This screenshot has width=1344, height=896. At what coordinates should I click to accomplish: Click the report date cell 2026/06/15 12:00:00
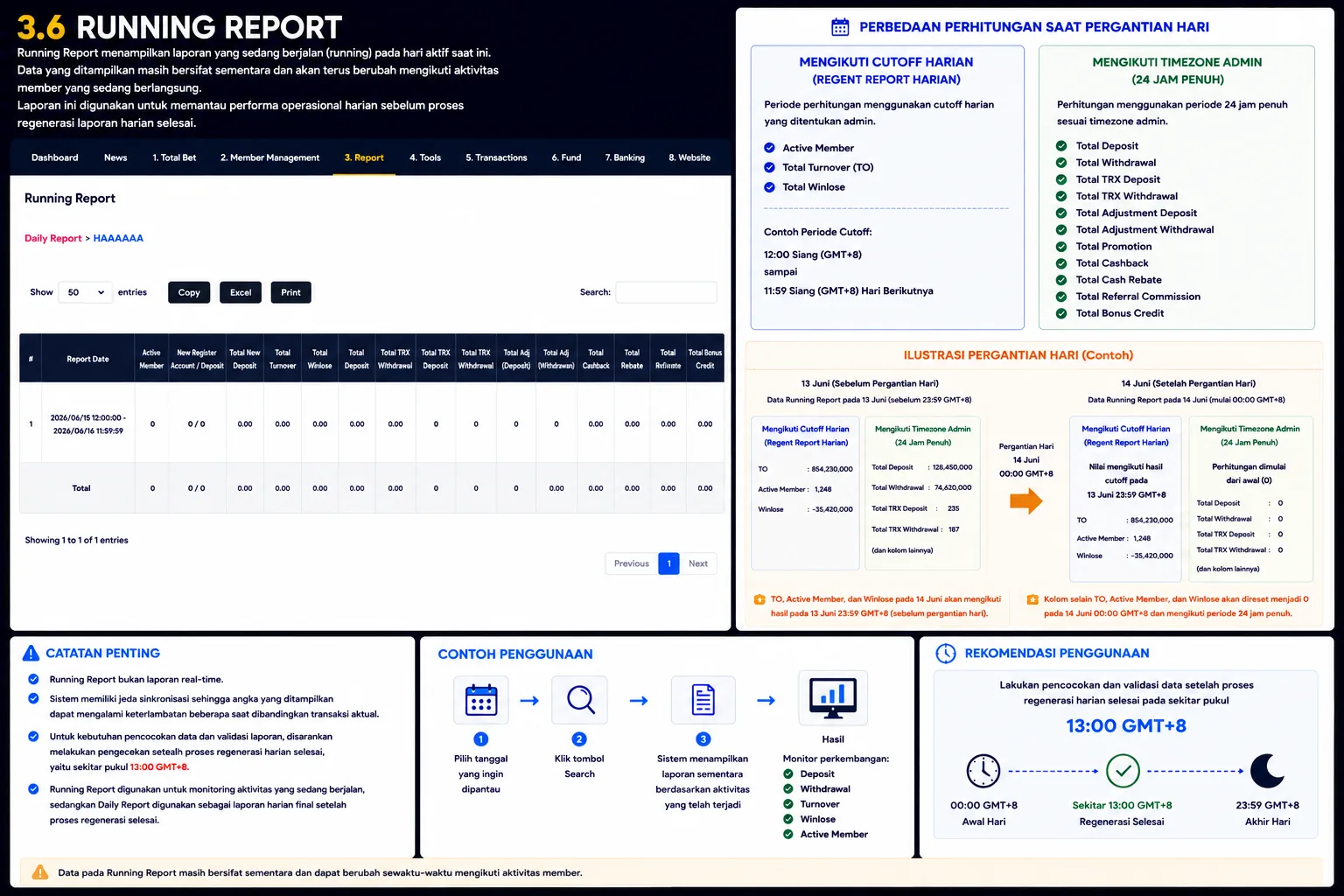click(x=87, y=424)
